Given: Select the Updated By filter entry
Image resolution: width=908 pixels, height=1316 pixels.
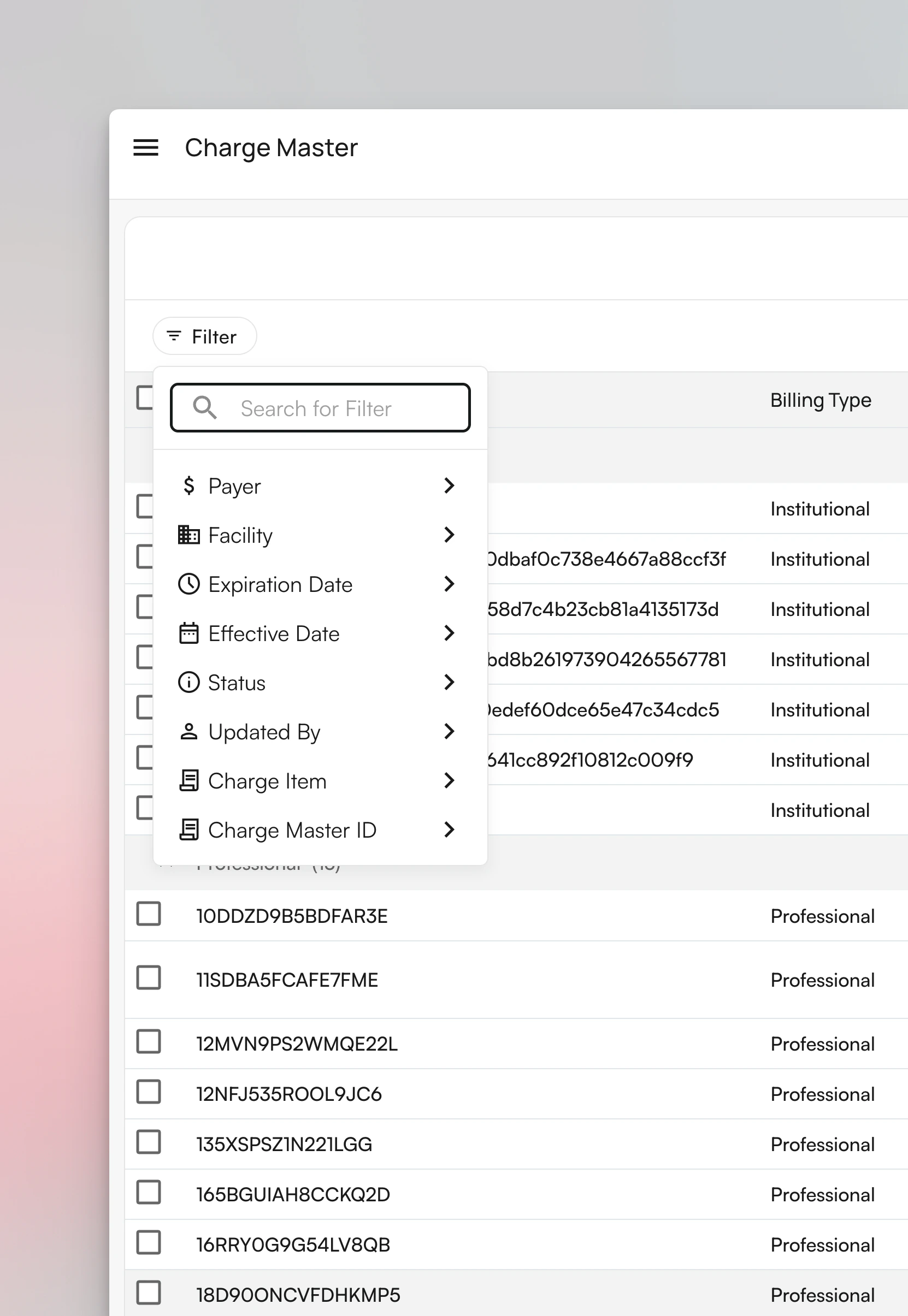Looking at the screenshot, I should (264, 732).
